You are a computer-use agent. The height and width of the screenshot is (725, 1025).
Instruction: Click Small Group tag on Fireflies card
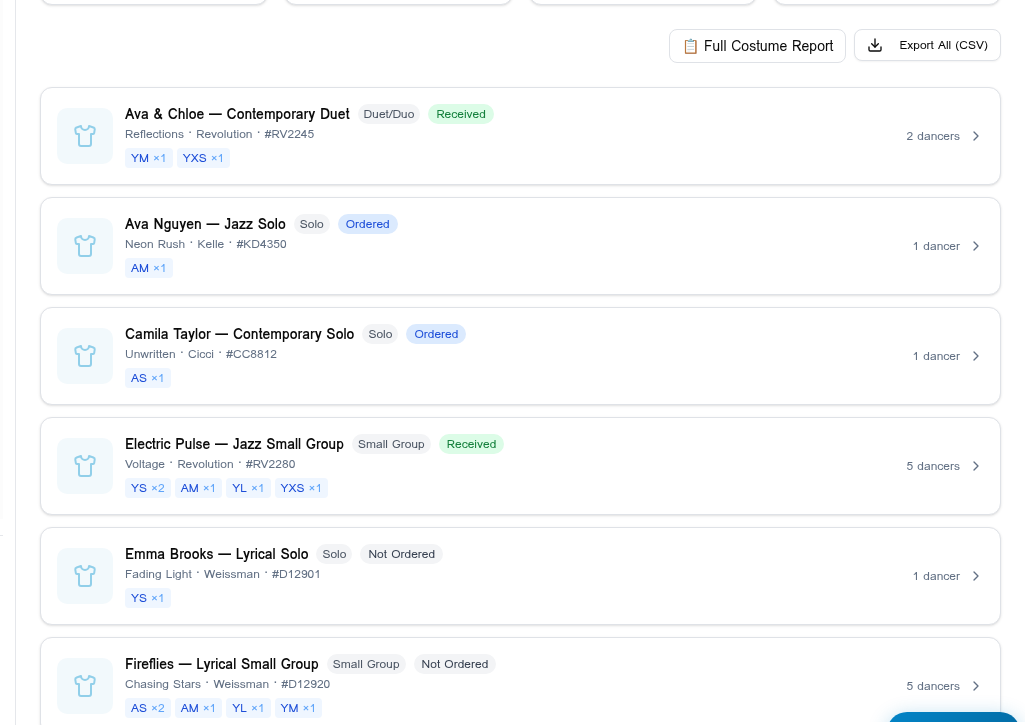pos(366,664)
